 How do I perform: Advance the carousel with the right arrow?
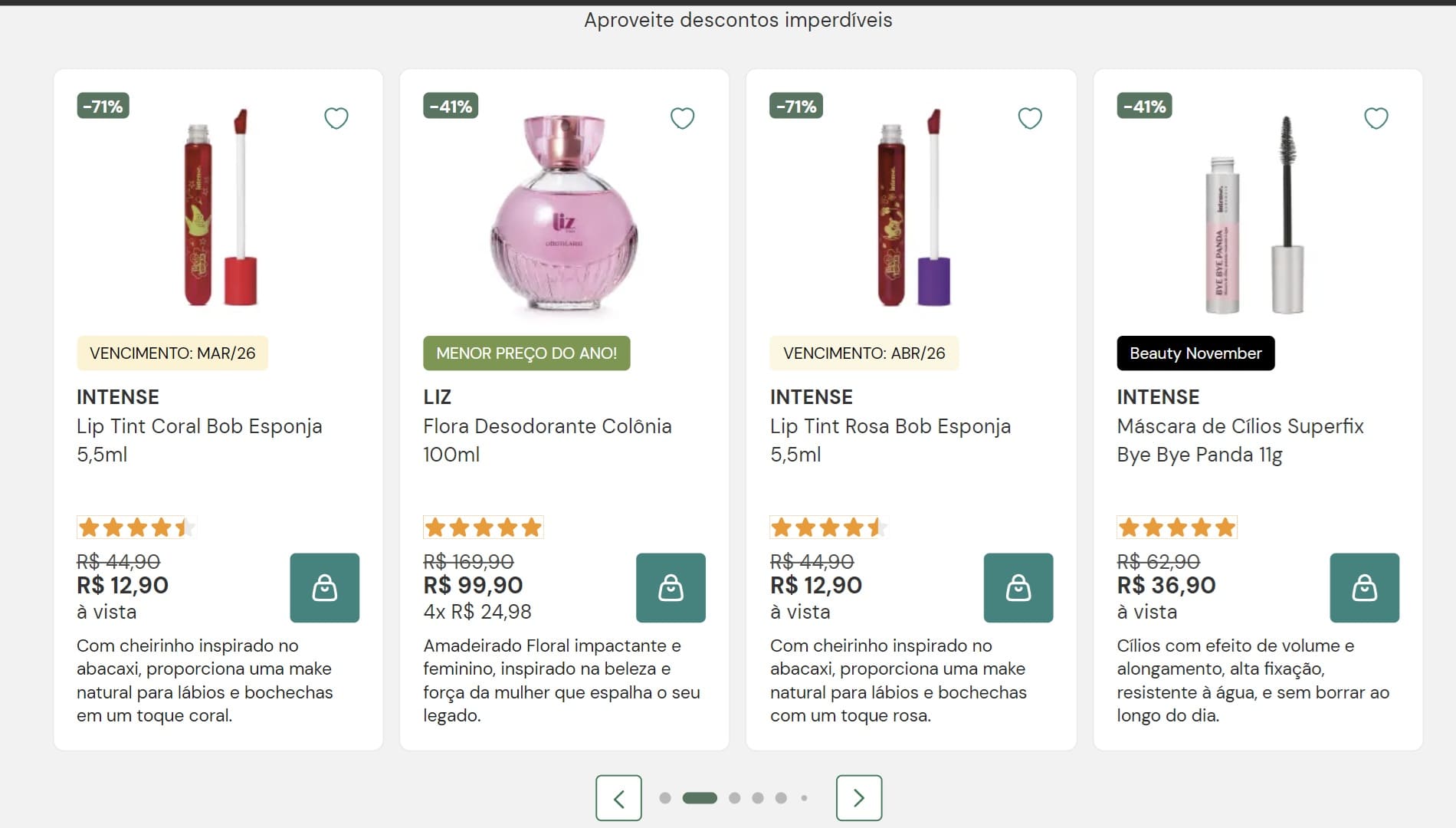coord(859,797)
